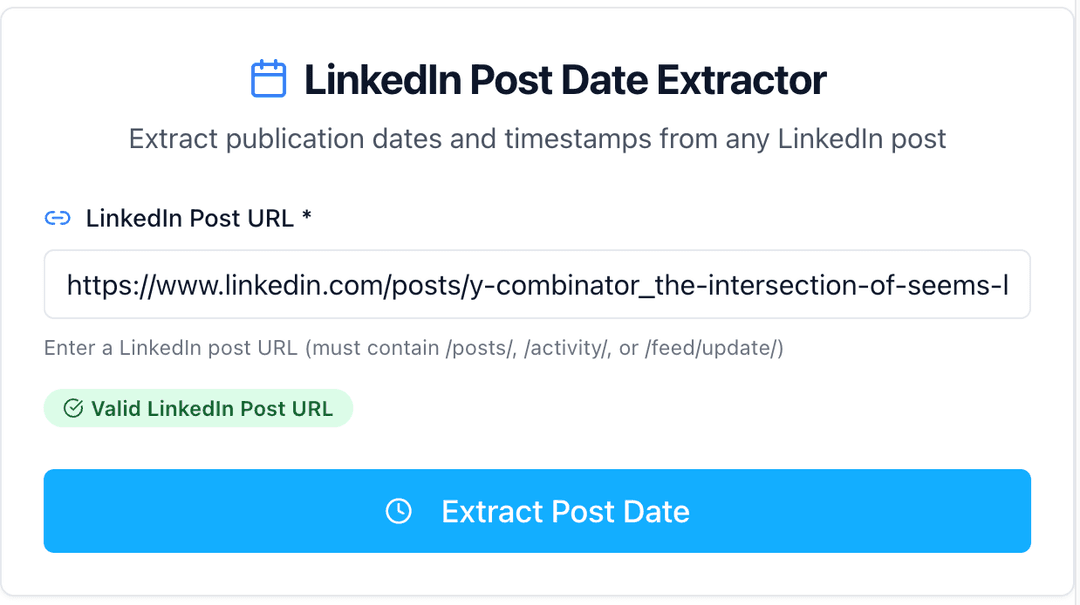The image size is (1080, 605).
Task: Focus the LinkedIn Post URL input field
Action: [x=537, y=285]
